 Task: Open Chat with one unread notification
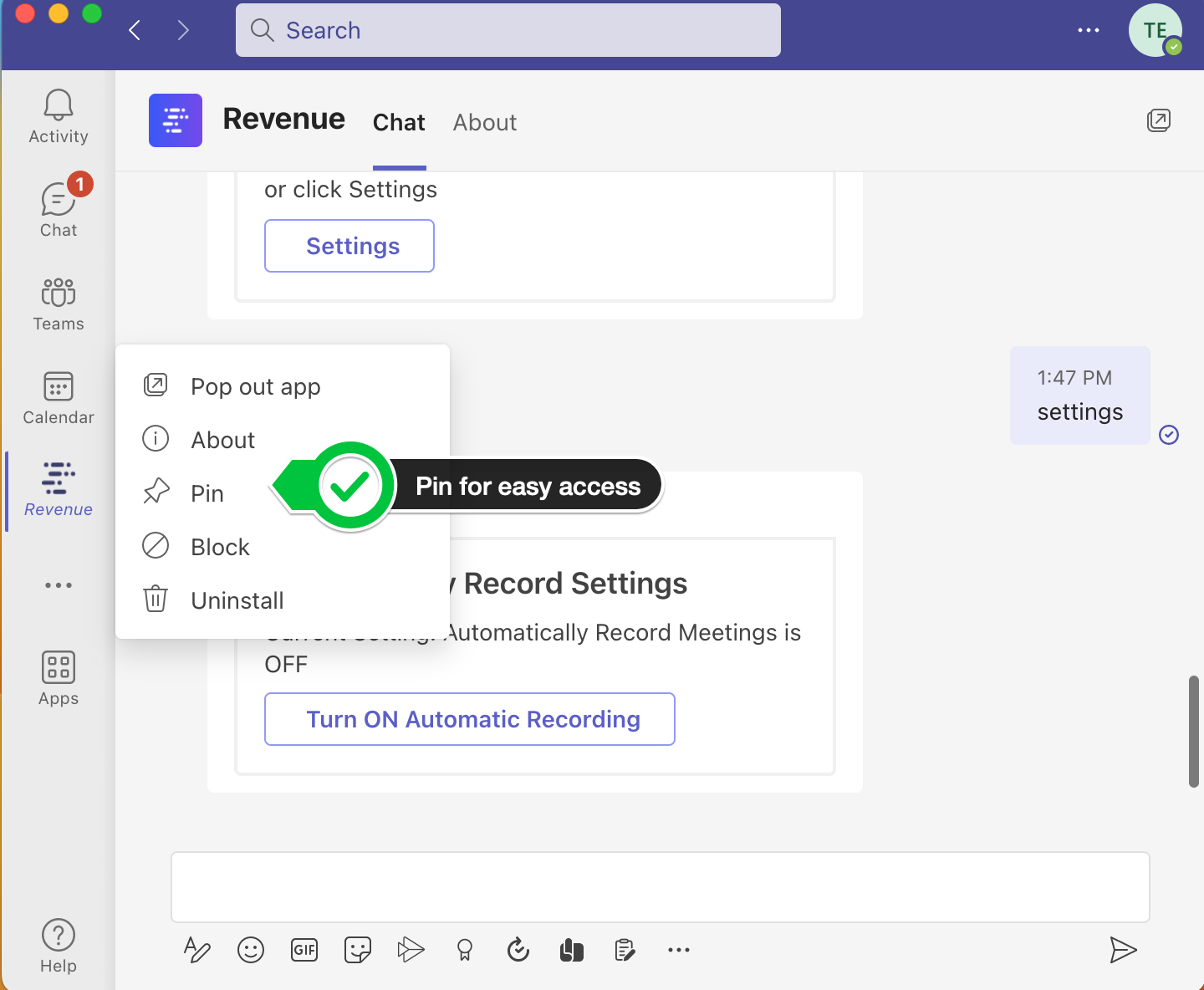pos(58,211)
